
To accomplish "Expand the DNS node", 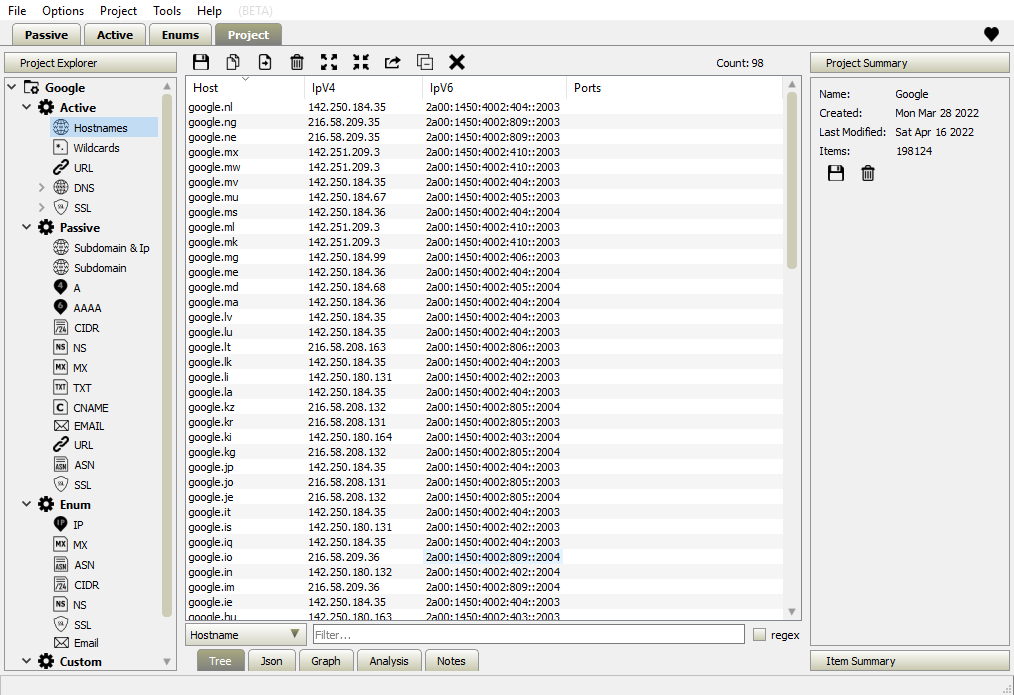I will tap(41, 187).
